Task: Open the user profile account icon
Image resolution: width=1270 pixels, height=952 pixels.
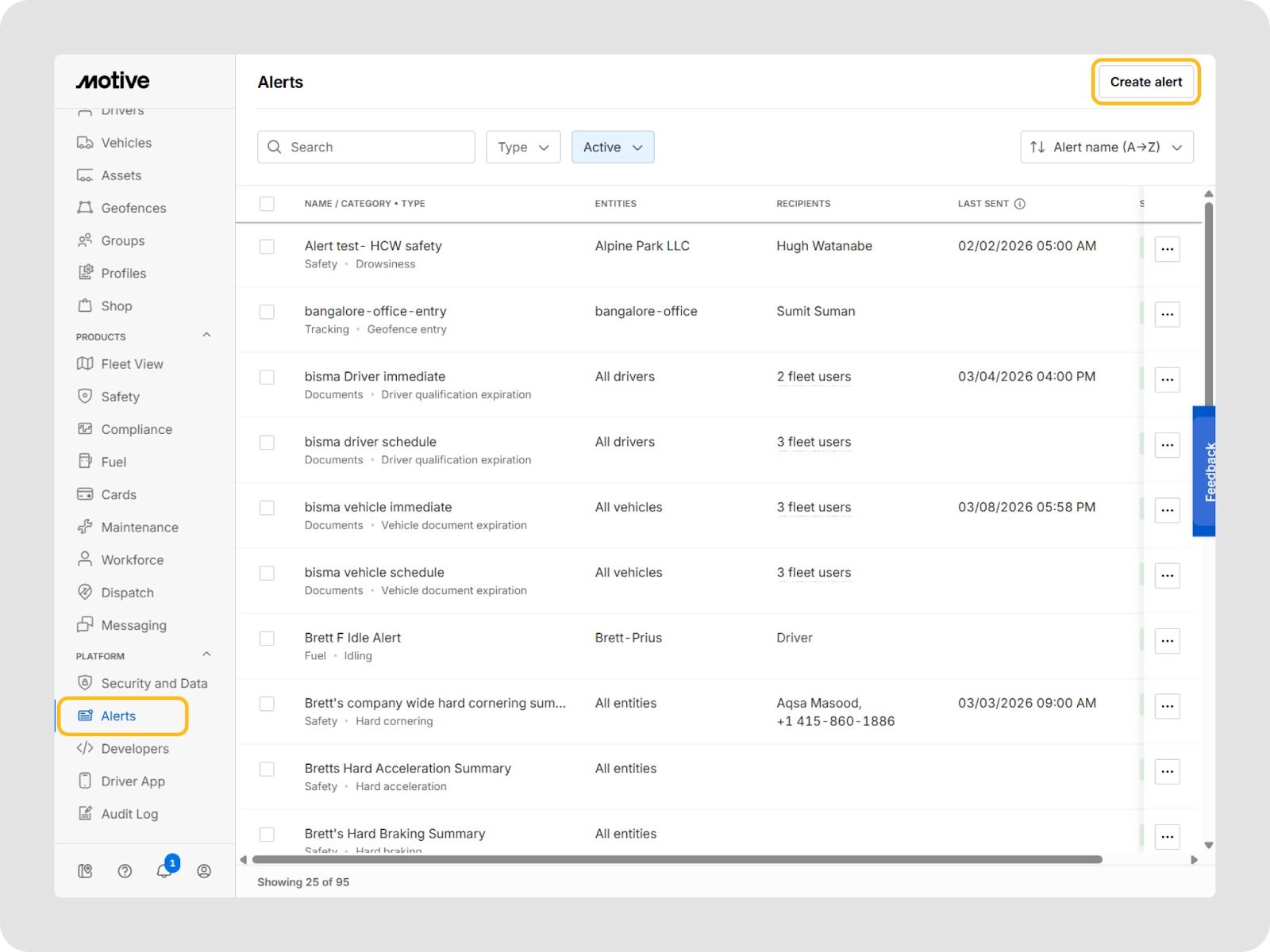Action: [204, 870]
